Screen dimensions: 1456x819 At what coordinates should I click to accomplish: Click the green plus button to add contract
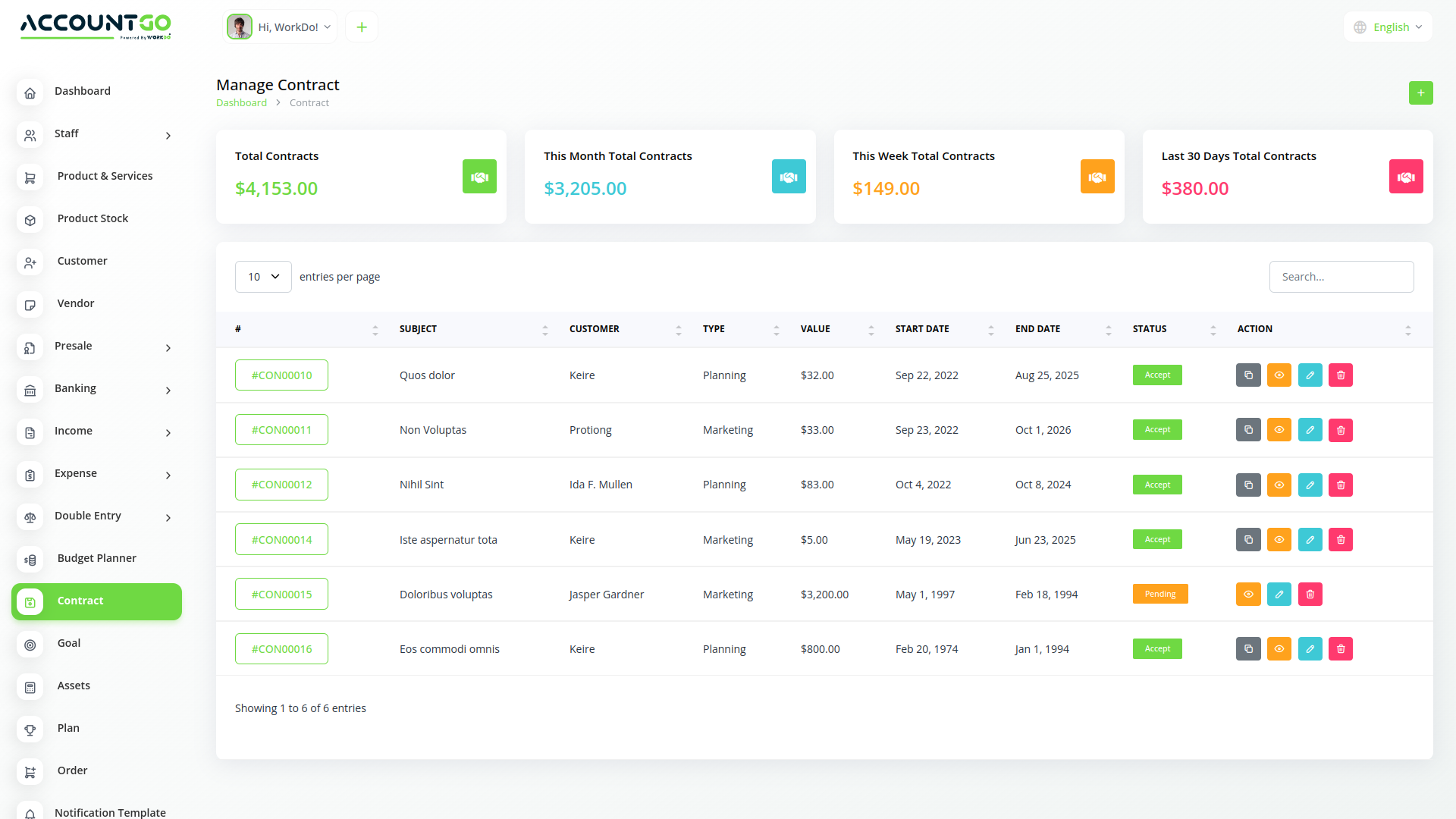1421,93
